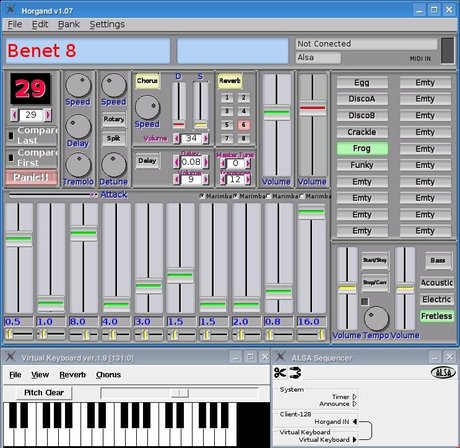Toggle the Reverb effect button
The height and width of the screenshot is (448, 460).
click(230, 81)
